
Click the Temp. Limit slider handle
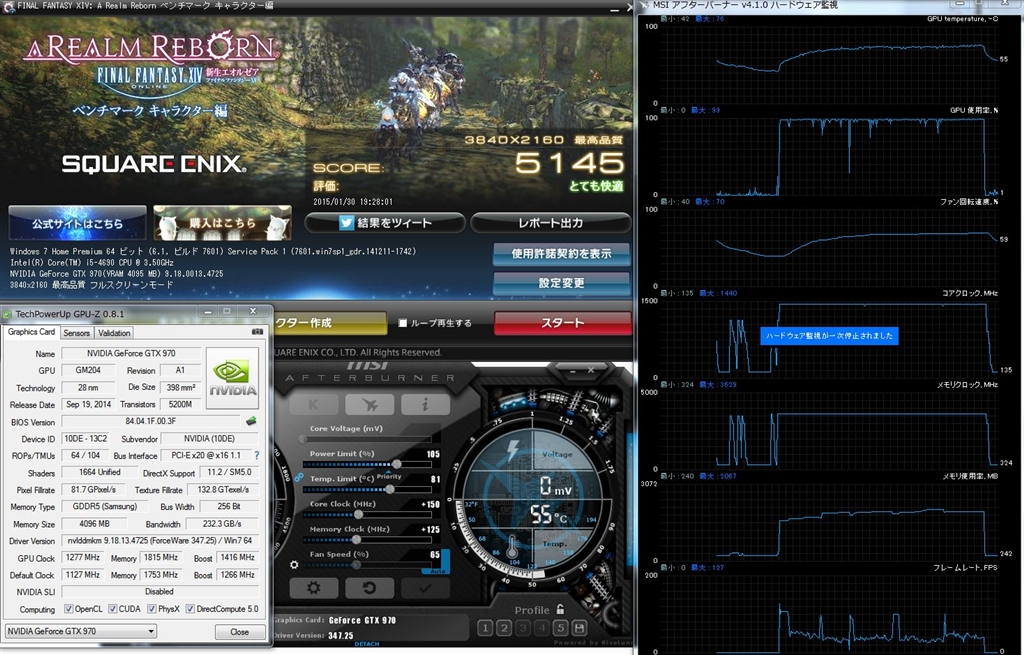coord(390,489)
